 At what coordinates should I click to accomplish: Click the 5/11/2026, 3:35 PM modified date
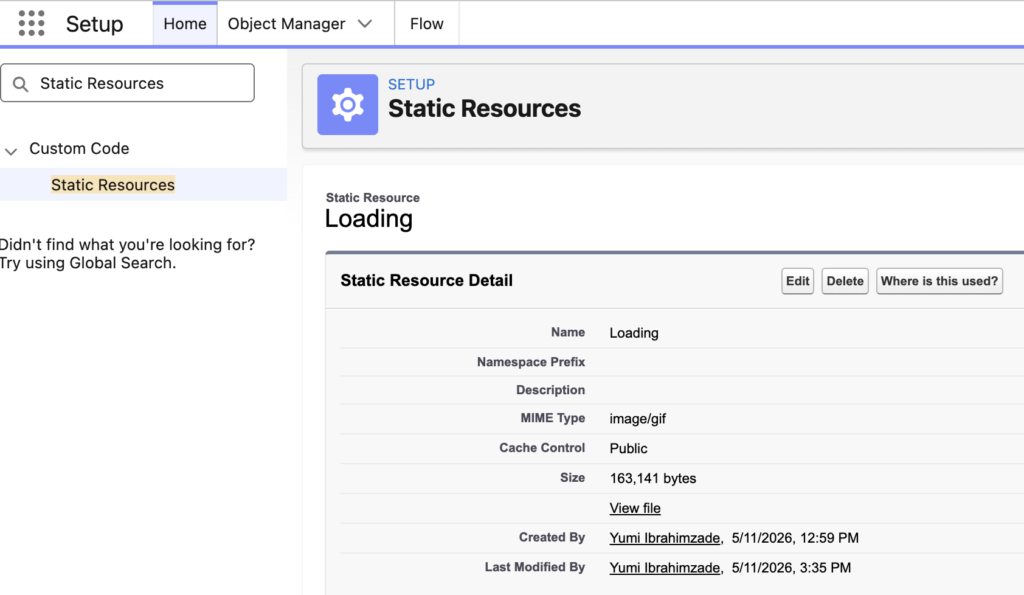(791, 568)
